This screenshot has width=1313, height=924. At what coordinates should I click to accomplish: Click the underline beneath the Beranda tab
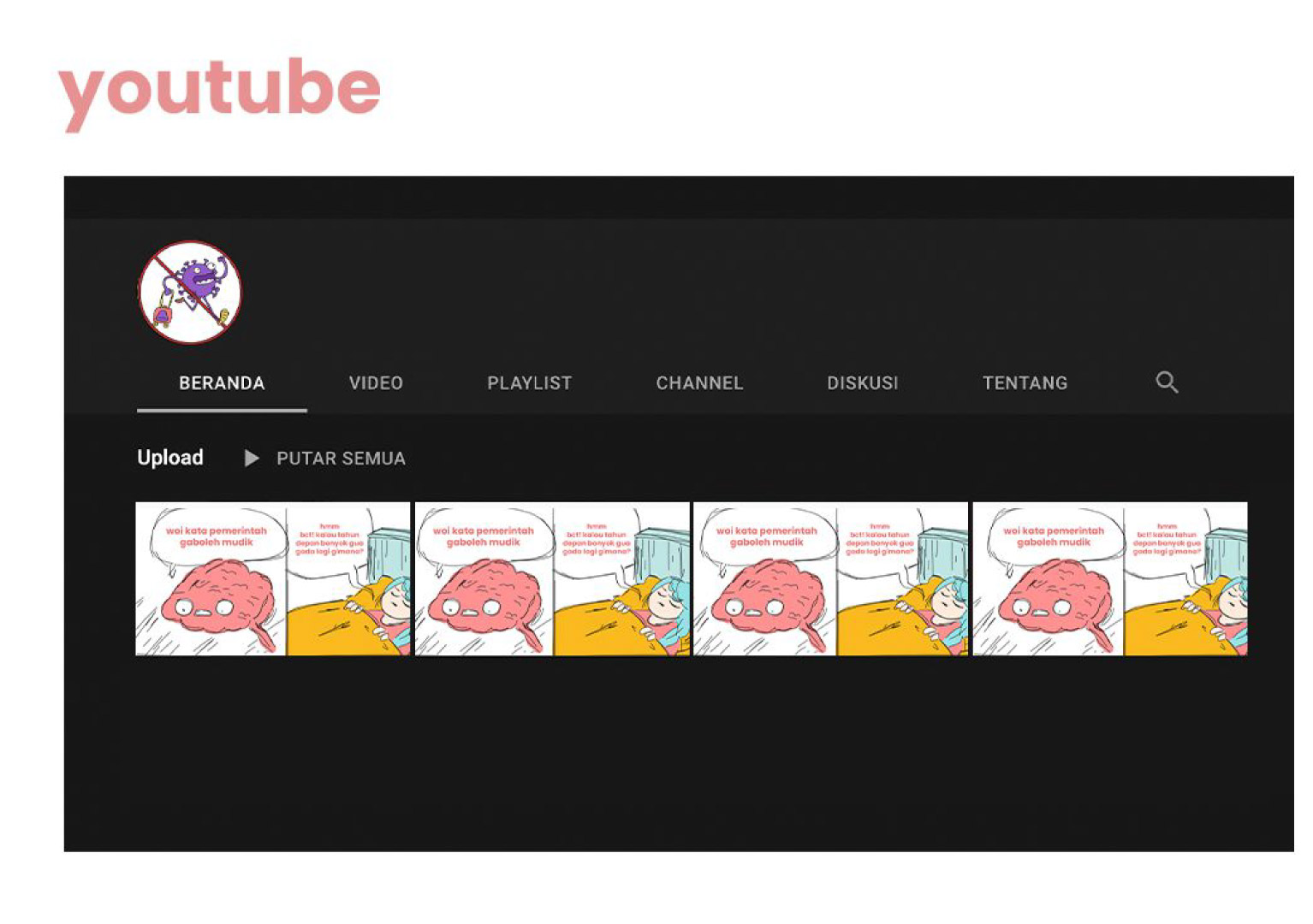[x=222, y=411]
